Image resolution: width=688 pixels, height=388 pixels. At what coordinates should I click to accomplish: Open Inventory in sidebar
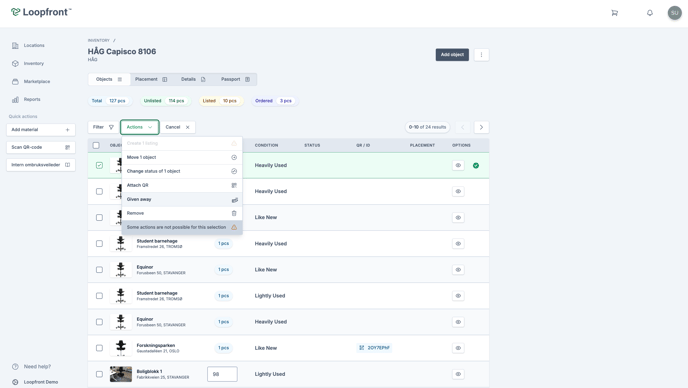[x=33, y=63]
